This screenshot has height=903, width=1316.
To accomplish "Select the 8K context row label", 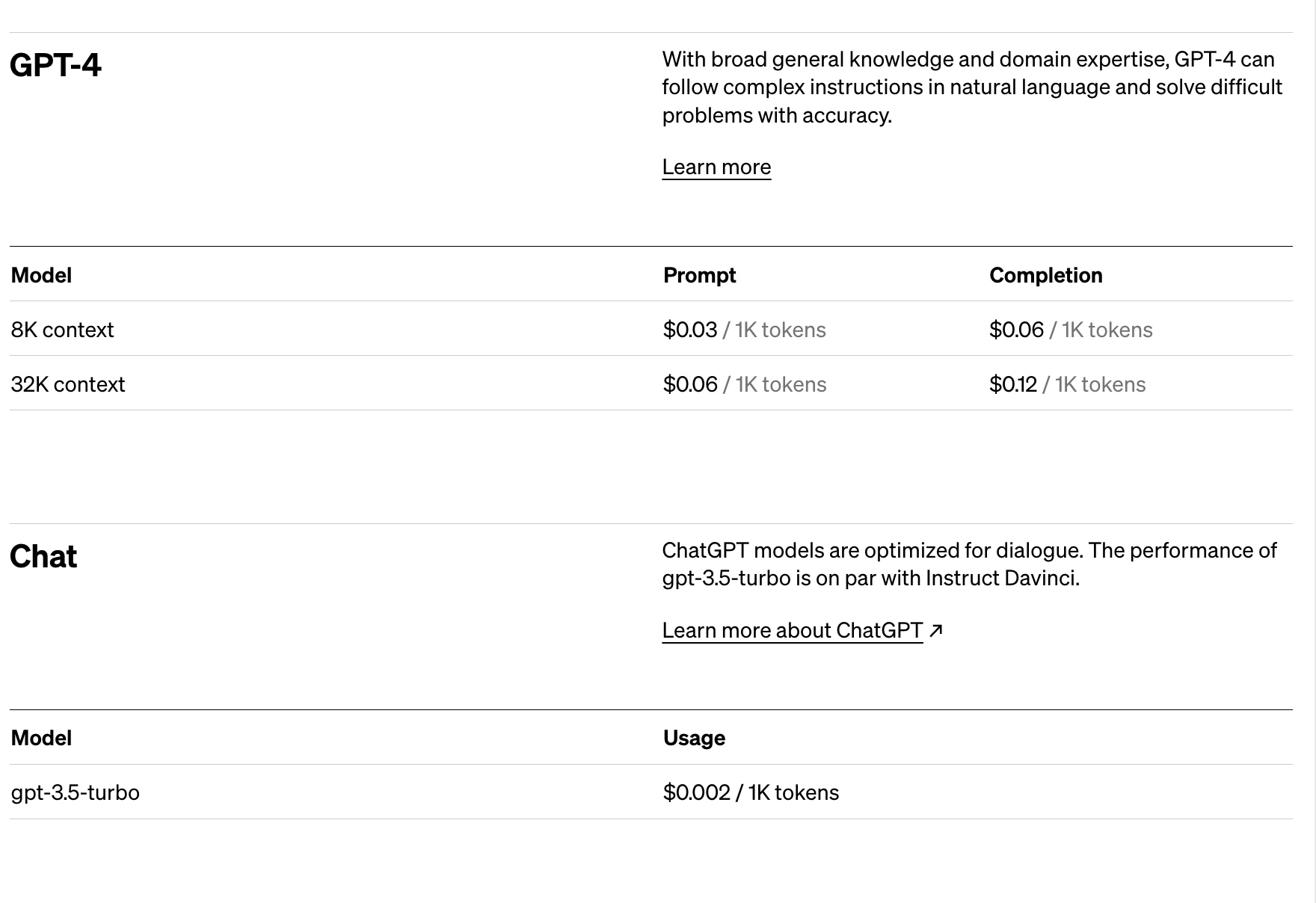I will (62, 330).
